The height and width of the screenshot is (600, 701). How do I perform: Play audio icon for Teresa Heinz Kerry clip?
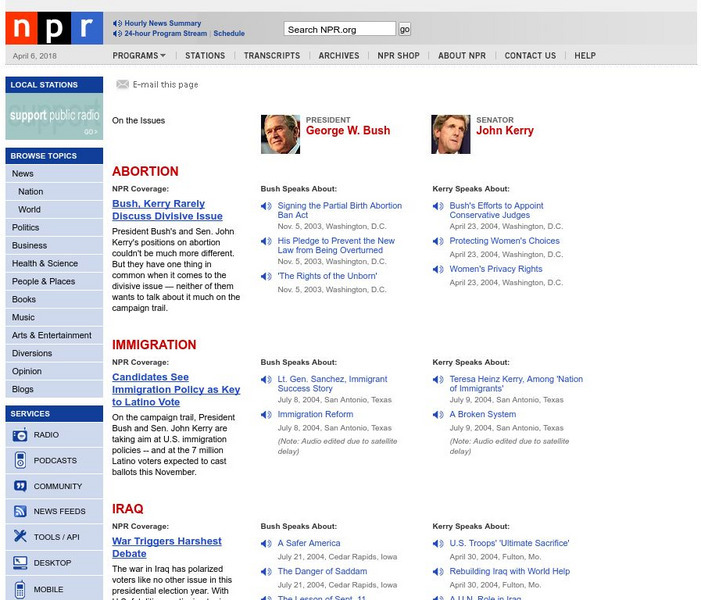click(x=438, y=380)
